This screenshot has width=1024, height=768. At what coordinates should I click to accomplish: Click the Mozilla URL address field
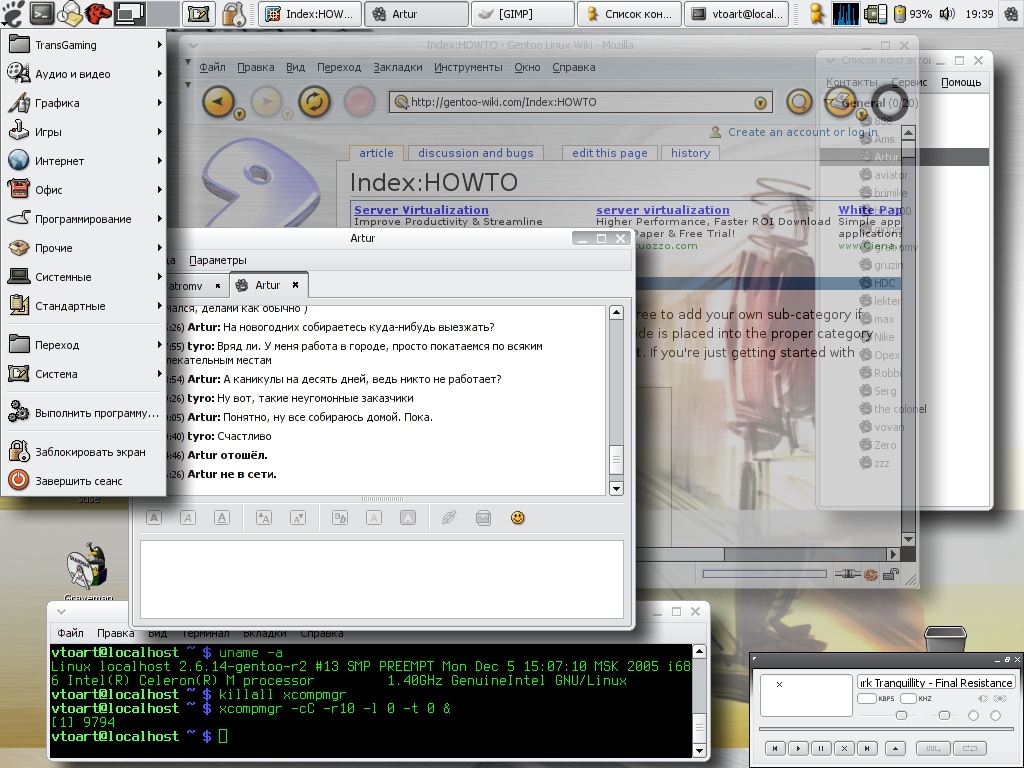(x=581, y=102)
